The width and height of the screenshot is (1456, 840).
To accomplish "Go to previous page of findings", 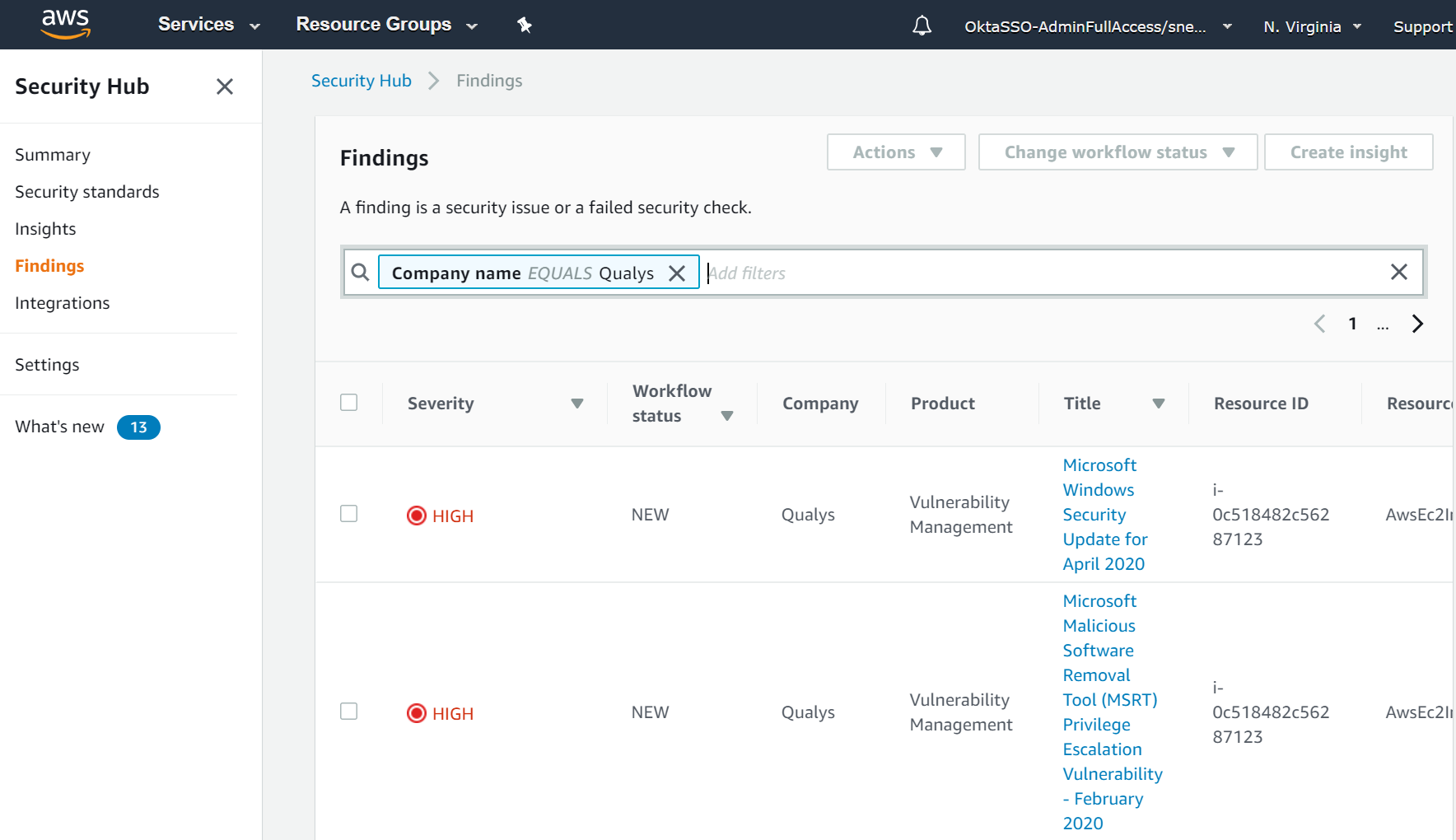I will tap(1319, 324).
